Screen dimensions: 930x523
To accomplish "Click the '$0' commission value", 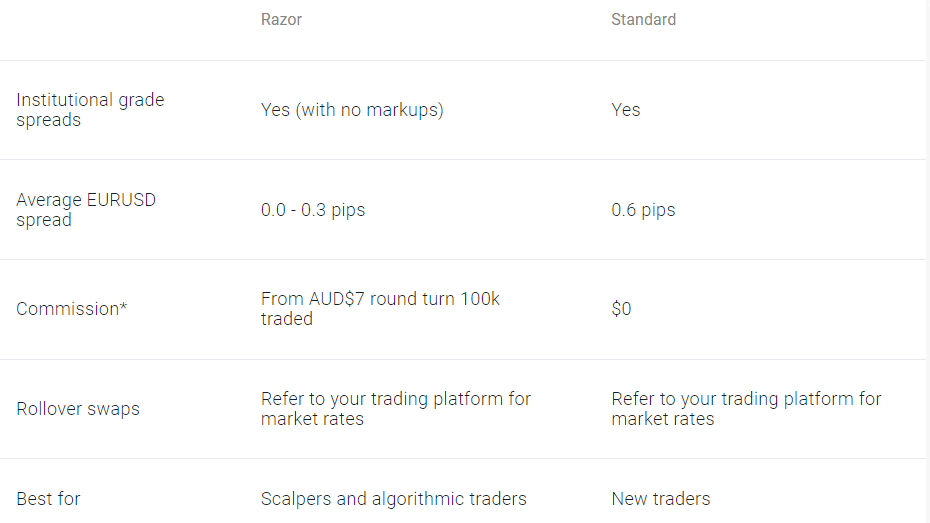I will coord(621,309).
